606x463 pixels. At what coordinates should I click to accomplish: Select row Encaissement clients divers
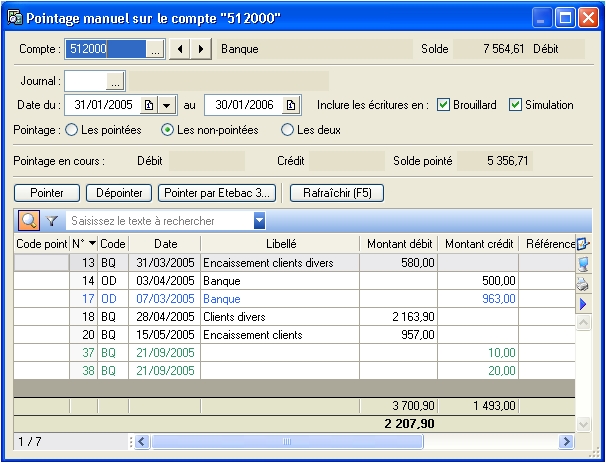click(294, 263)
